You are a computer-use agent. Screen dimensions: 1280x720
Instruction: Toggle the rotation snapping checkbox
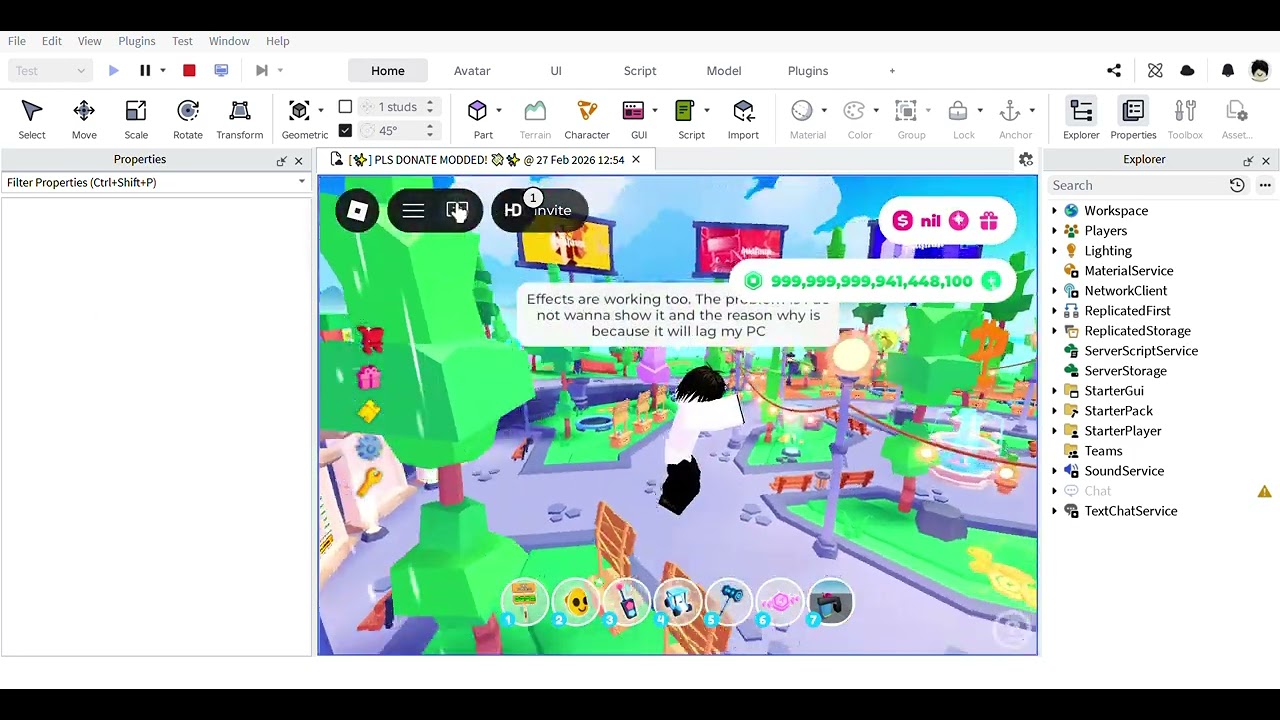click(x=345, y=130)
